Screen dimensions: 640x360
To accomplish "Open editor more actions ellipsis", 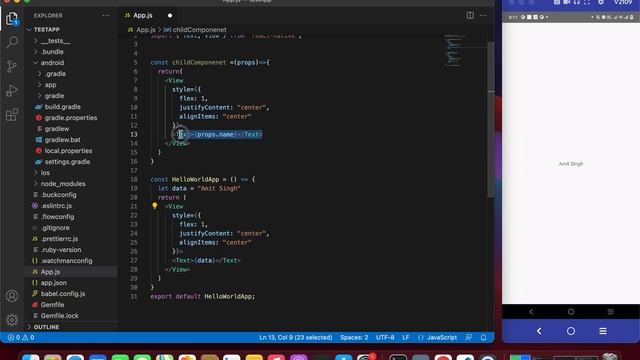I will point(483,16).
